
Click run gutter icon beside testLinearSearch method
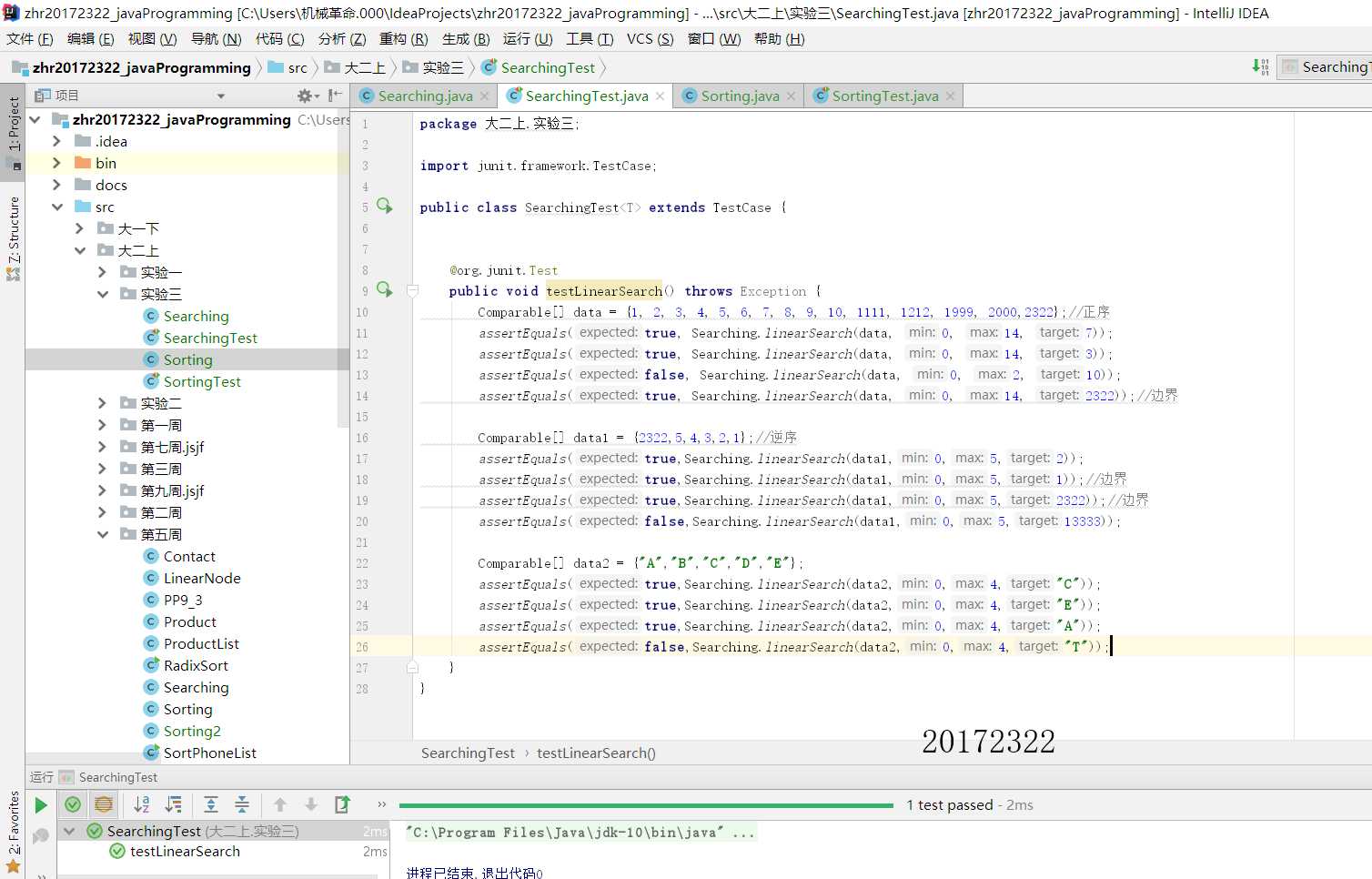click(x=385, y=290)
